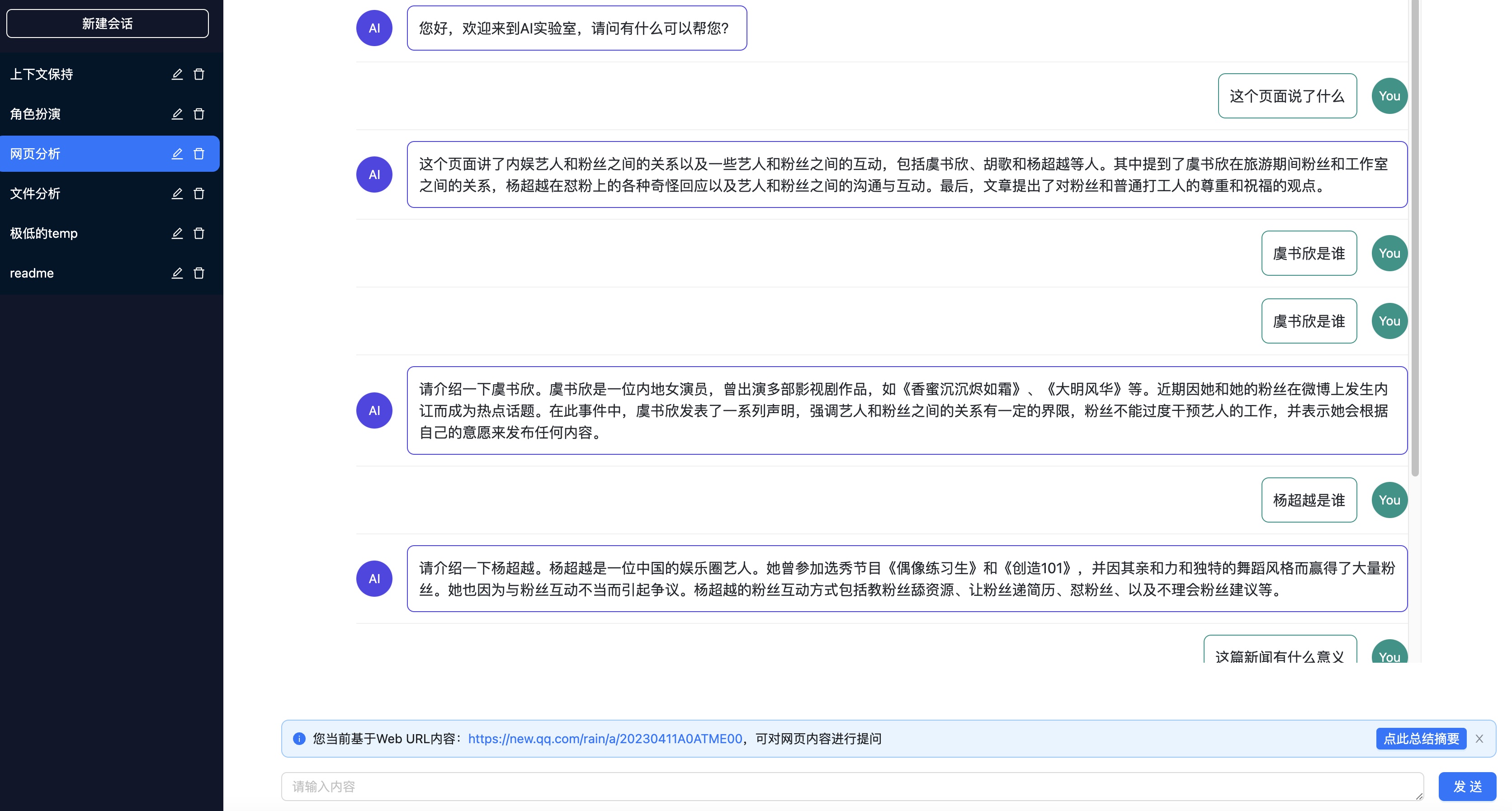Rename the 角色扮演 session via pencil icon
Screen dimensions: 1512x811
(x=177, y=114)
